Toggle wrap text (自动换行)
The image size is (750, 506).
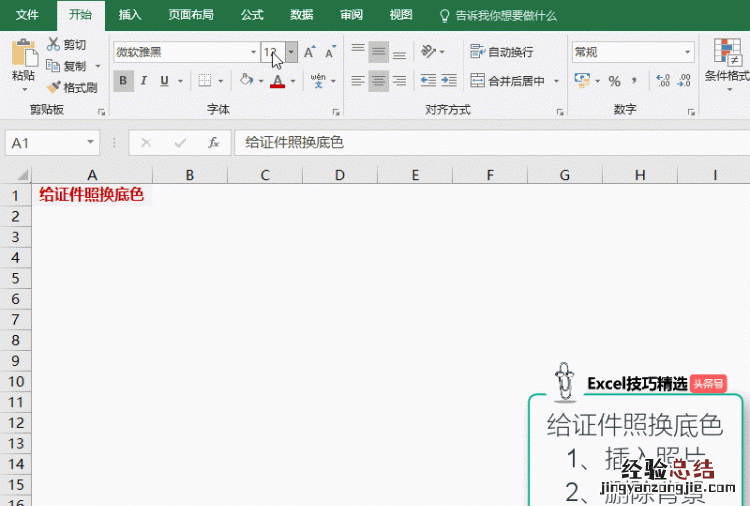[501, 52]
